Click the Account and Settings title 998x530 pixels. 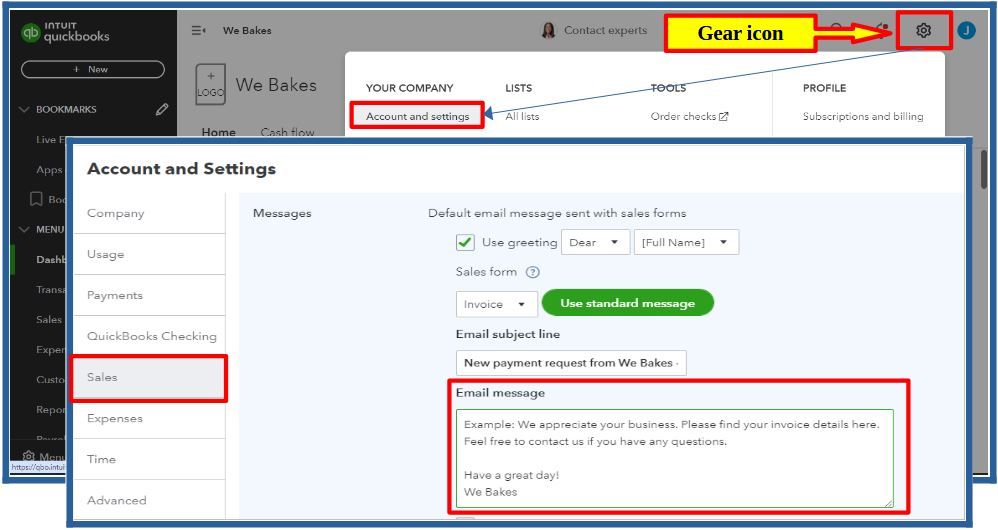click(x=181, y=169)
